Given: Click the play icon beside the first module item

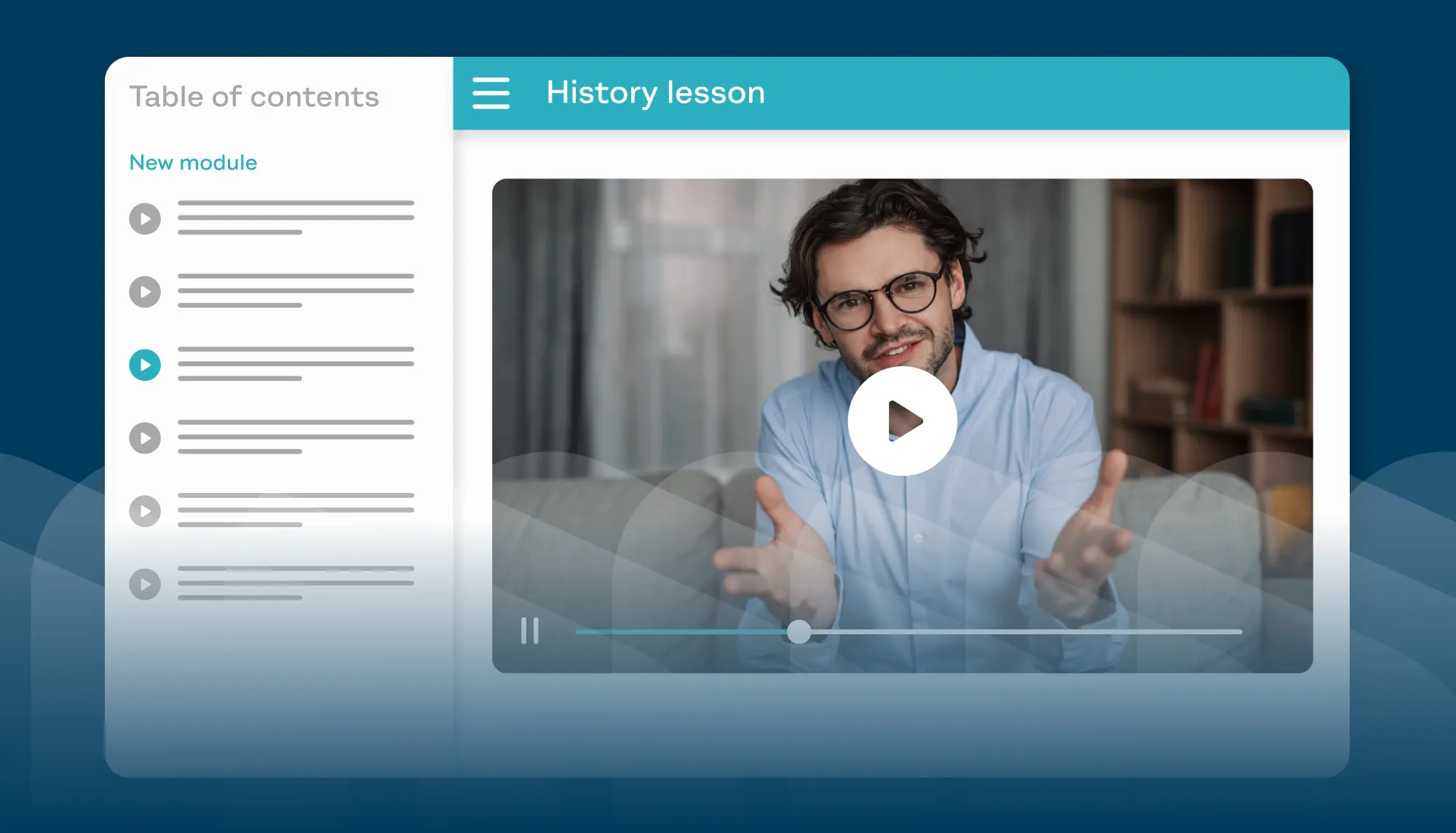Looking at the screenshot, I should [145, 218].
